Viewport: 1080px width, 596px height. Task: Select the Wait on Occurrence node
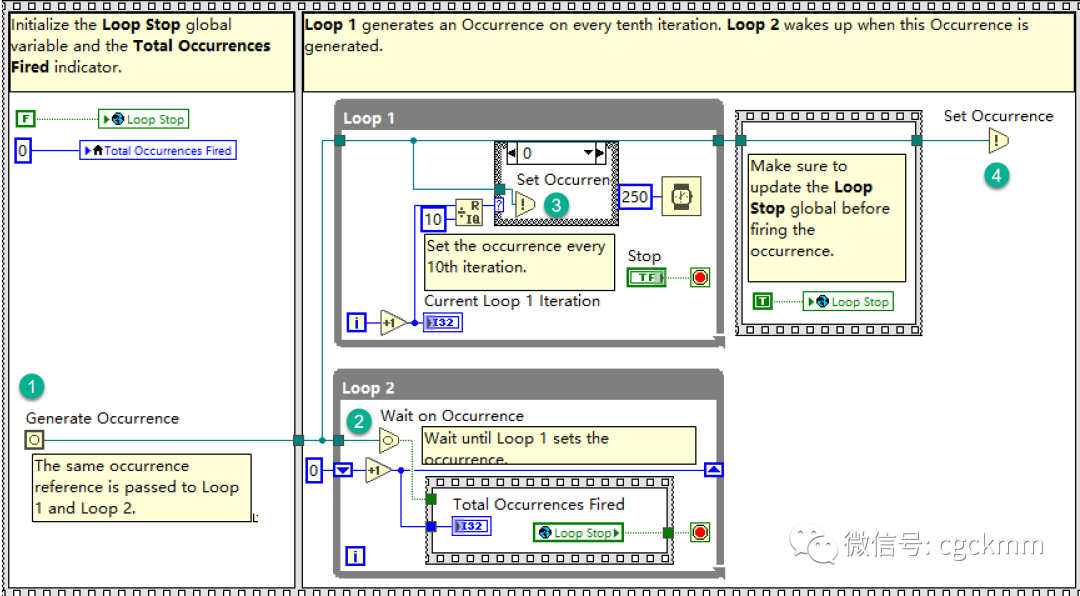point(389,438)
